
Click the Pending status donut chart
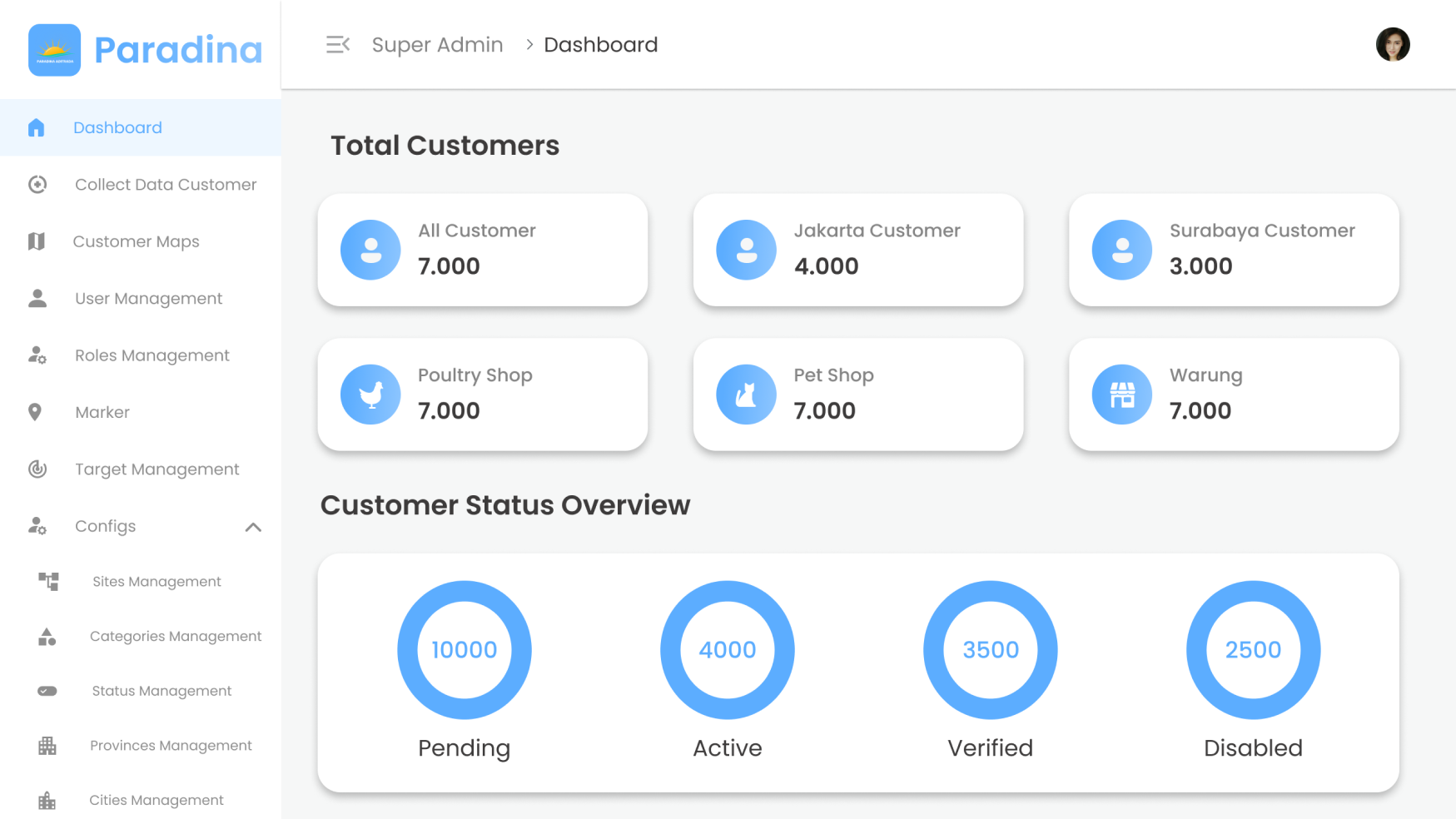tap(464, 650)
